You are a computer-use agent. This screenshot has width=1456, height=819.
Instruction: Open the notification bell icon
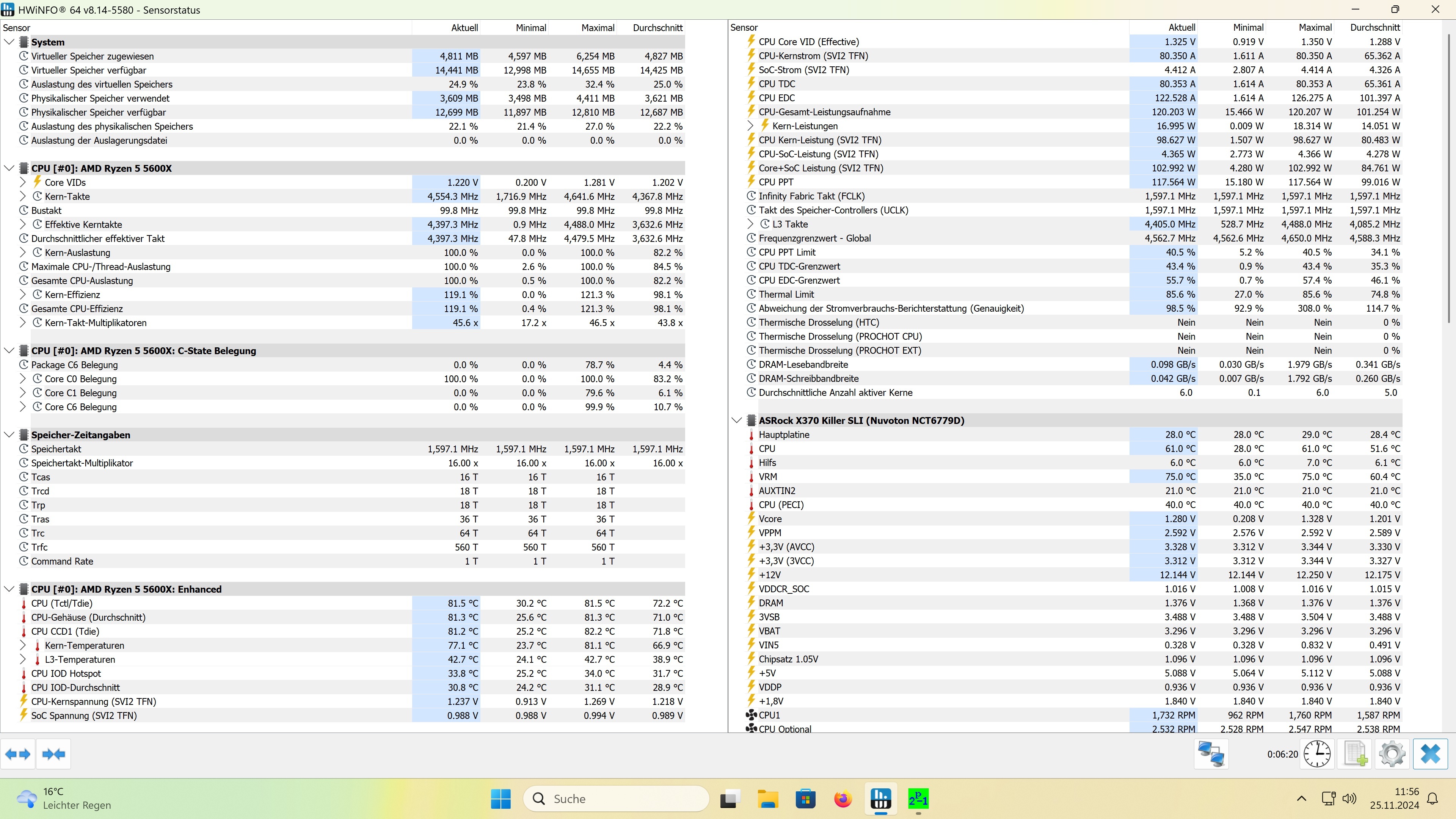[x=1432, y=799]
